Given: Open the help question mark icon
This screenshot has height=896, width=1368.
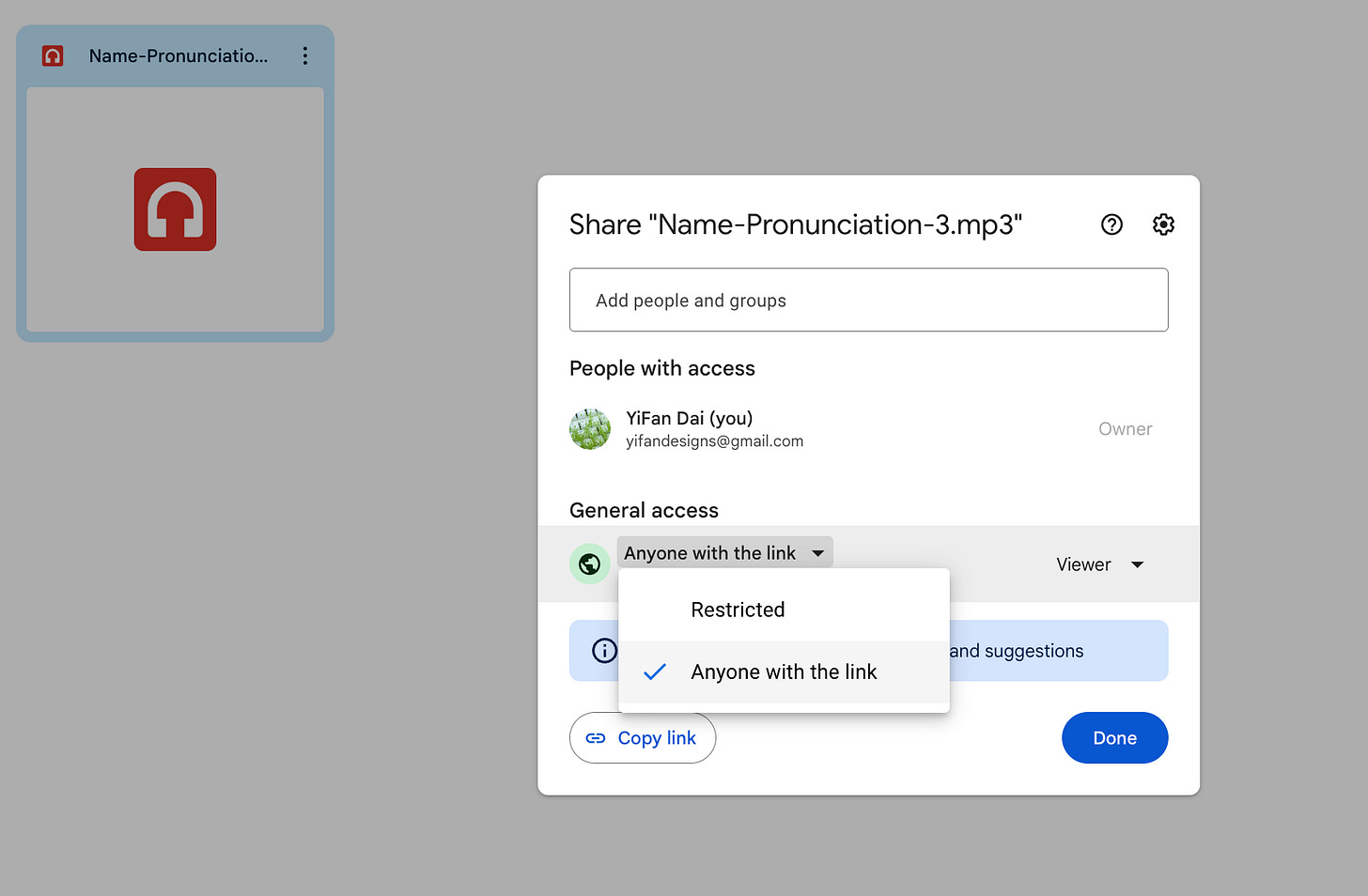Looking at the screenshot, I should 1111,224.
